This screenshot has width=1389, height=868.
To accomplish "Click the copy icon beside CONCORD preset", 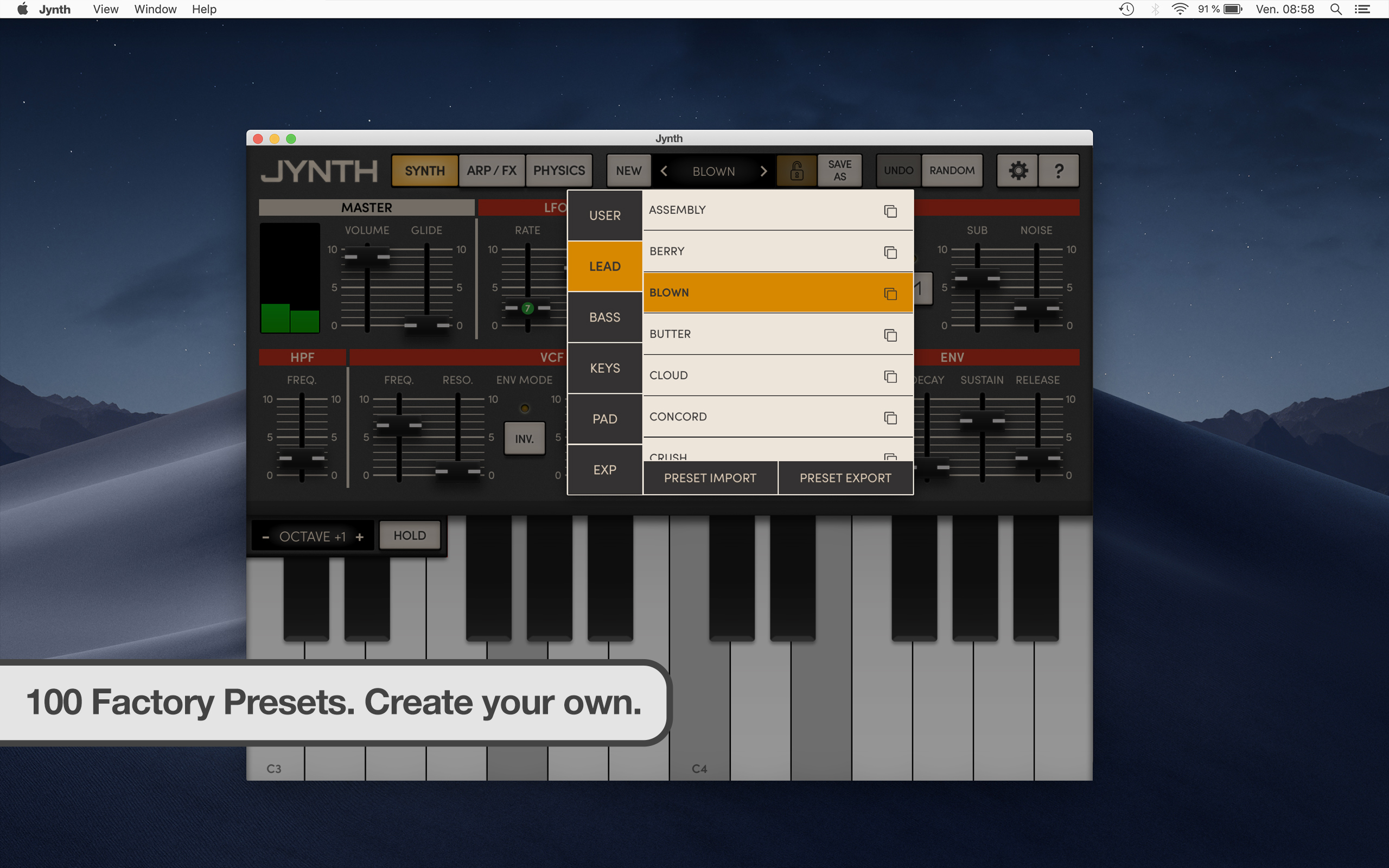I will pos(890,417).
